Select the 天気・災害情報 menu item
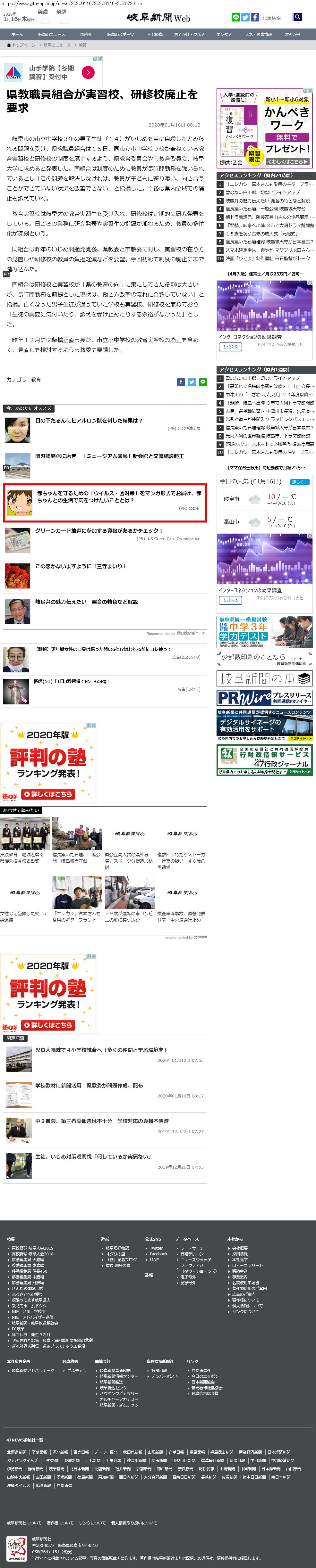Viewport: 316px width, 1568px height. pos(258,34)
